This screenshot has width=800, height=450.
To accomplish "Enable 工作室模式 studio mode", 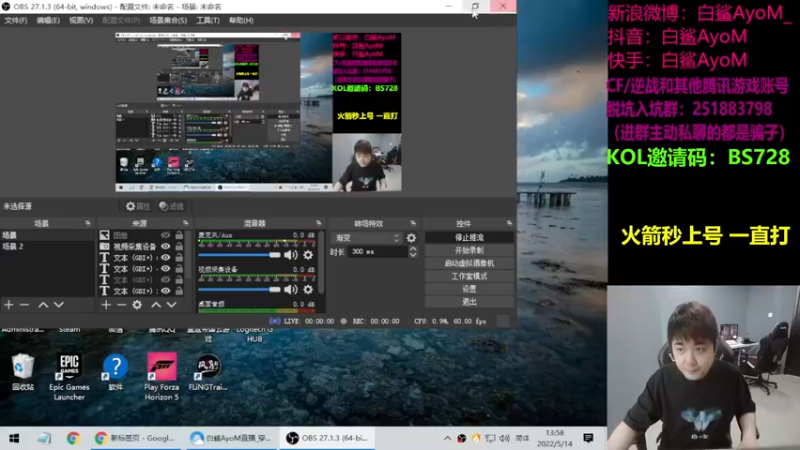I will pos(469,276).
